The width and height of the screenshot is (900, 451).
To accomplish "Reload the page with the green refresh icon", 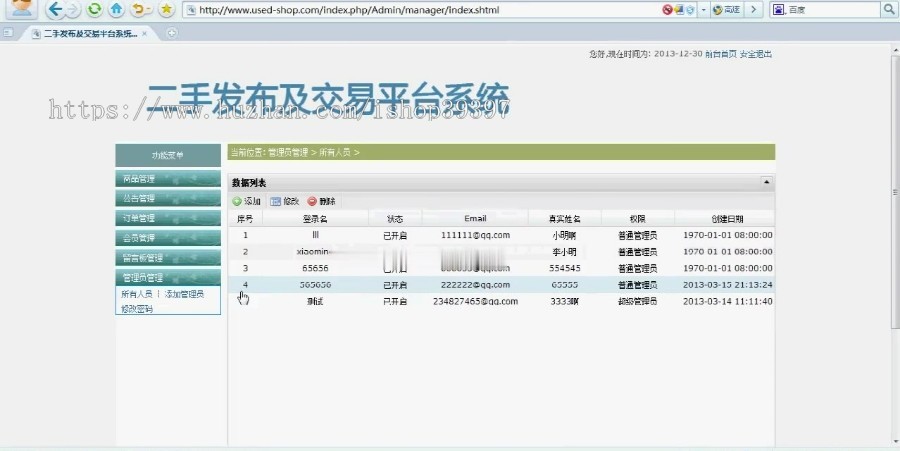I will [x=95, y=9].
